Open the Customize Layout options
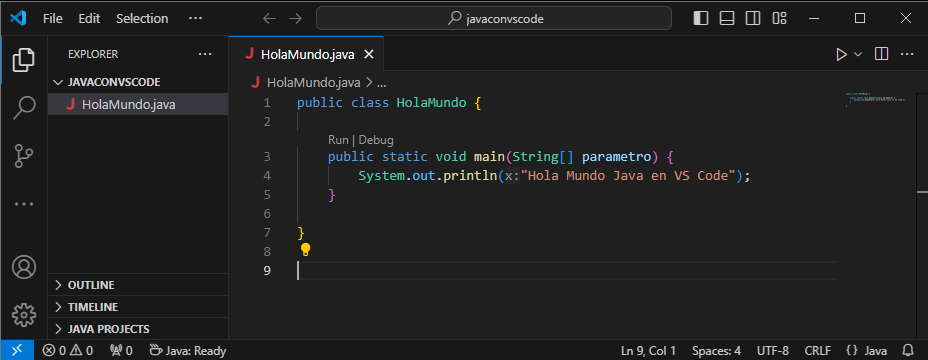This screenshot has width=928, height=360. [x=779, y=18]
